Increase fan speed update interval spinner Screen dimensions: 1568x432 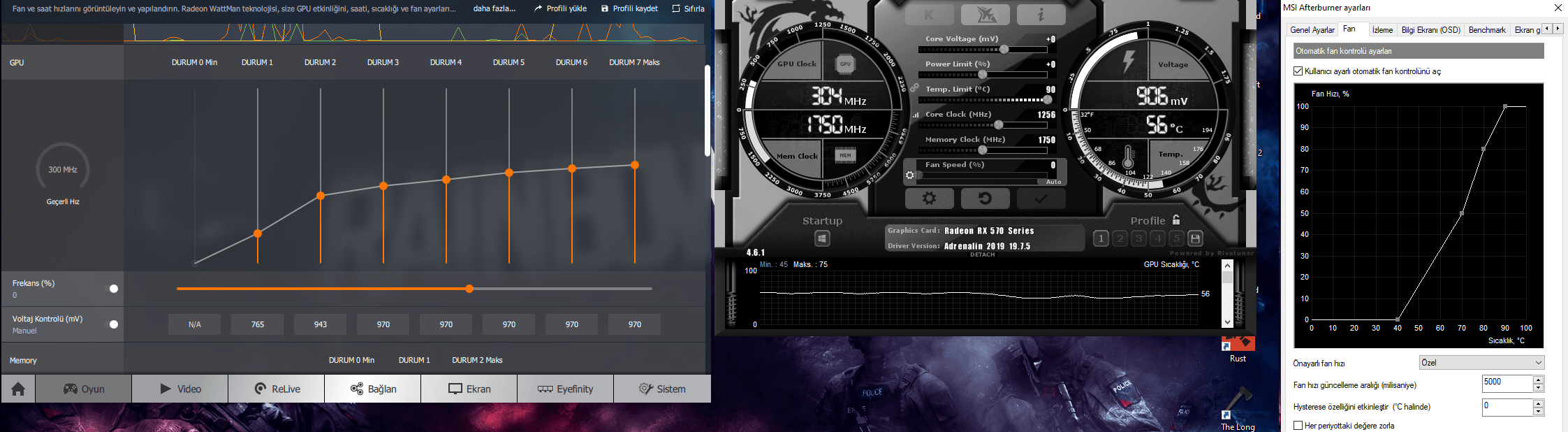point(1538,380)
